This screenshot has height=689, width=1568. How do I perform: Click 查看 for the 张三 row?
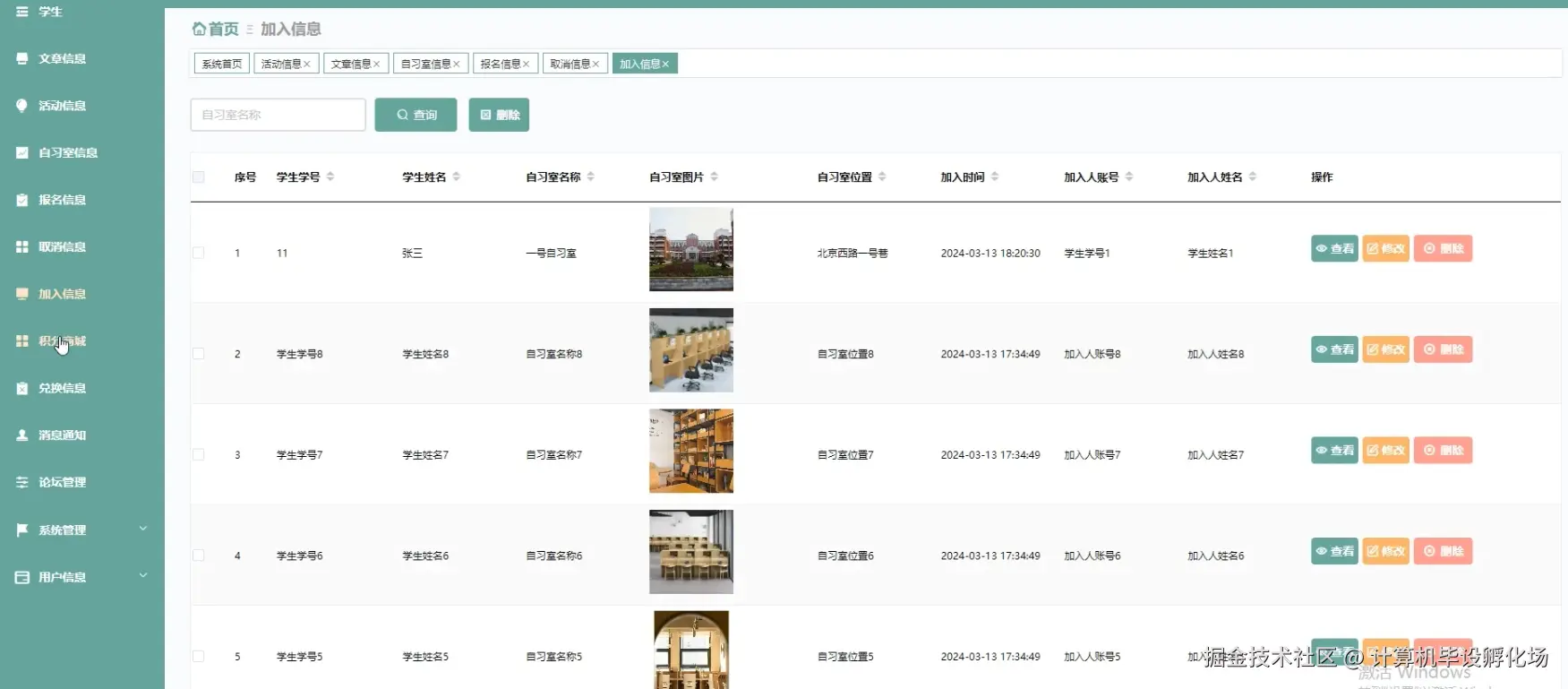pos(1334,248)
